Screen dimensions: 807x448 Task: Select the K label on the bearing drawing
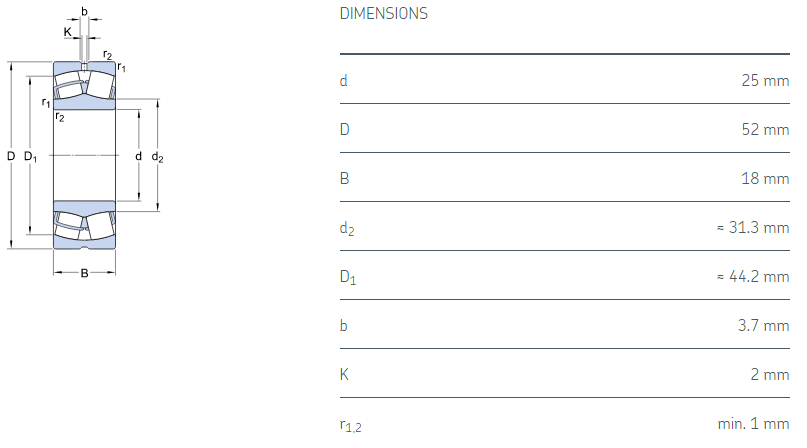(x=67, y=32)
